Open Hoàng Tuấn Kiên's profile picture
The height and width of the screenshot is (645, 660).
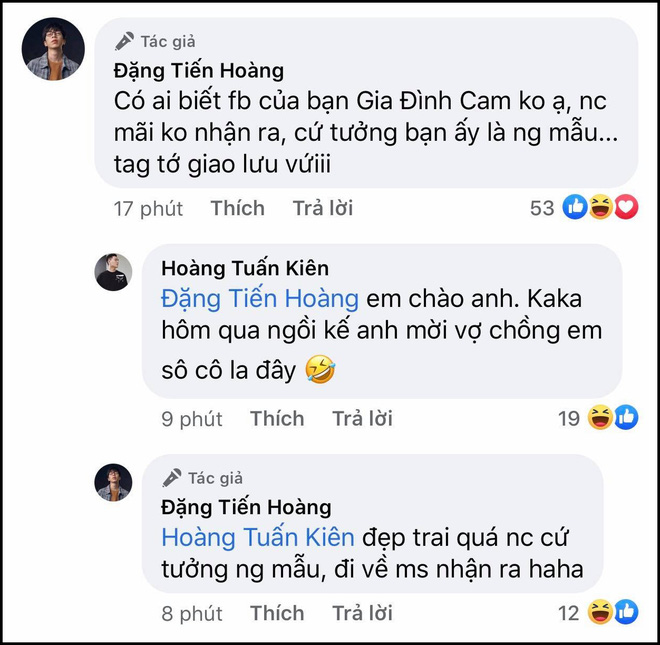coord(113,272)
